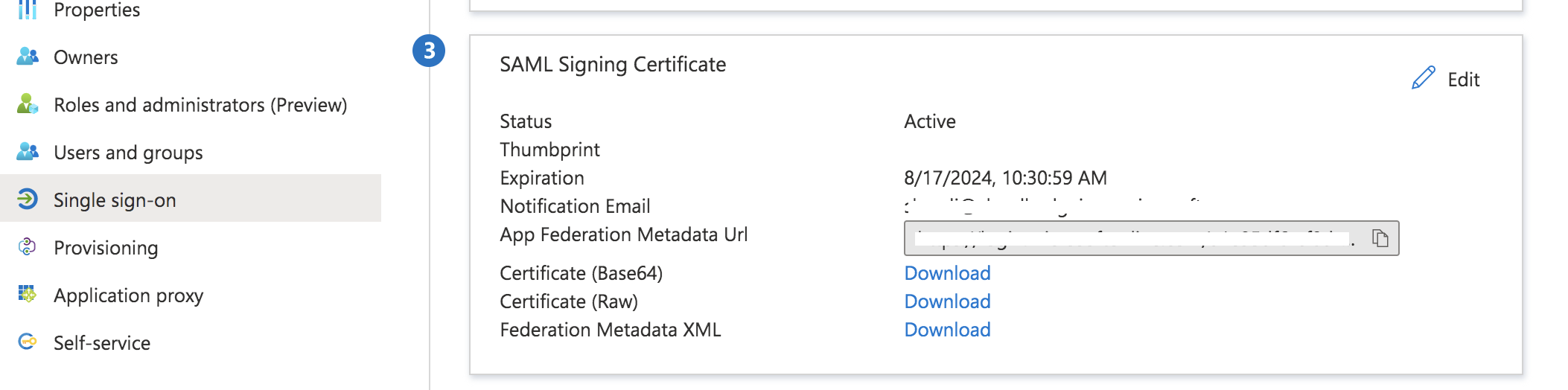Click the expiration date 8/17/2024, 10:30:59 AM
The image size is (1568, 390).
pyautogui.click(x=1005, y=178)
